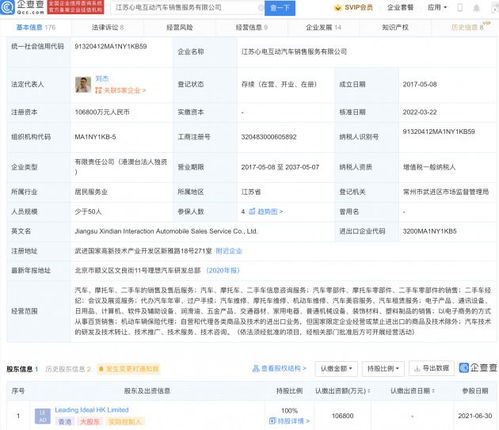Click the registered capital 106800万元人民币
The height and width of the screenshot is (430, 499).
tap(102, 112)
